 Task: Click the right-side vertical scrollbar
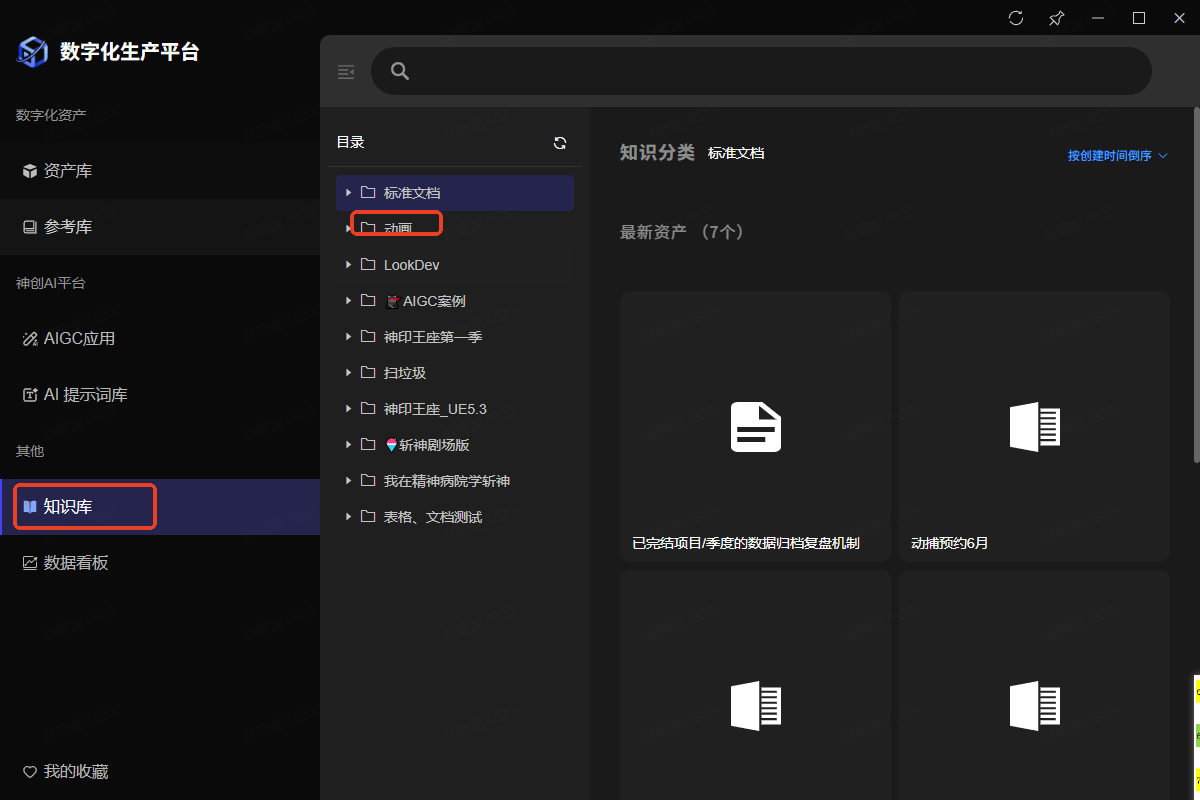(1196, 283)
